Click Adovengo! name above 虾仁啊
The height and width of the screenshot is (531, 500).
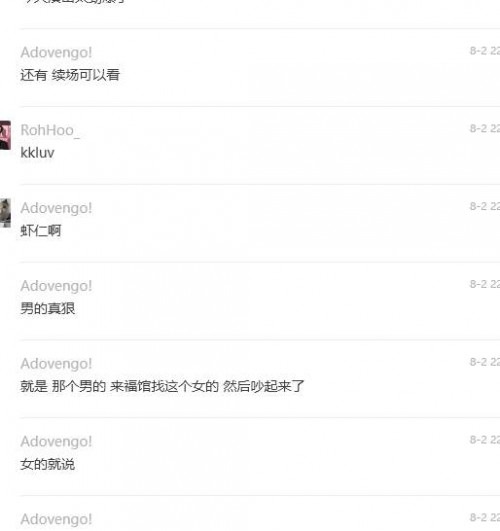coord(56,208)
